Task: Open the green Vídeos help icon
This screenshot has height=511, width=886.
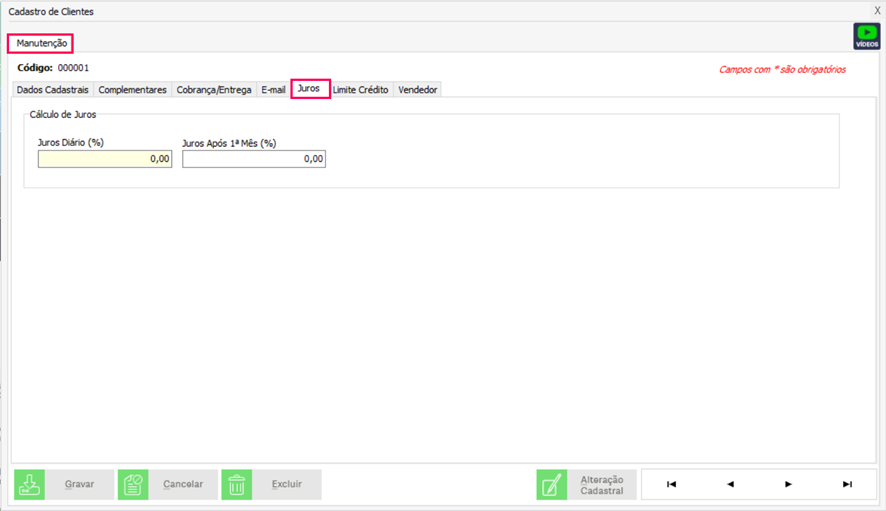Action: click(x=866, y=36)
